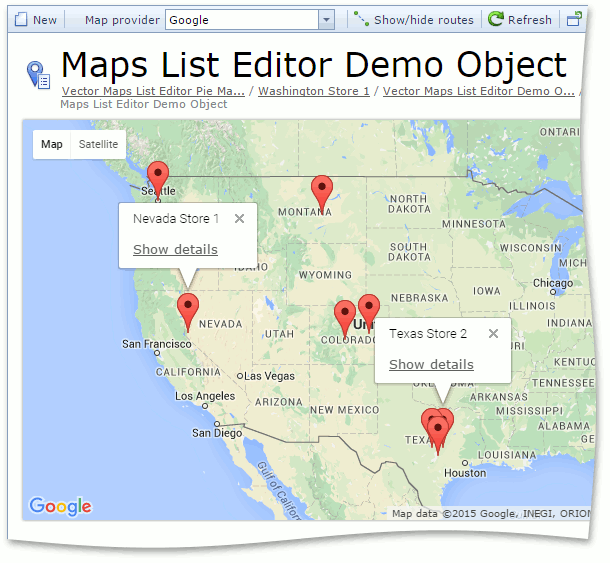Click the Texas Store 2 title text

click(x=428, y=333)
